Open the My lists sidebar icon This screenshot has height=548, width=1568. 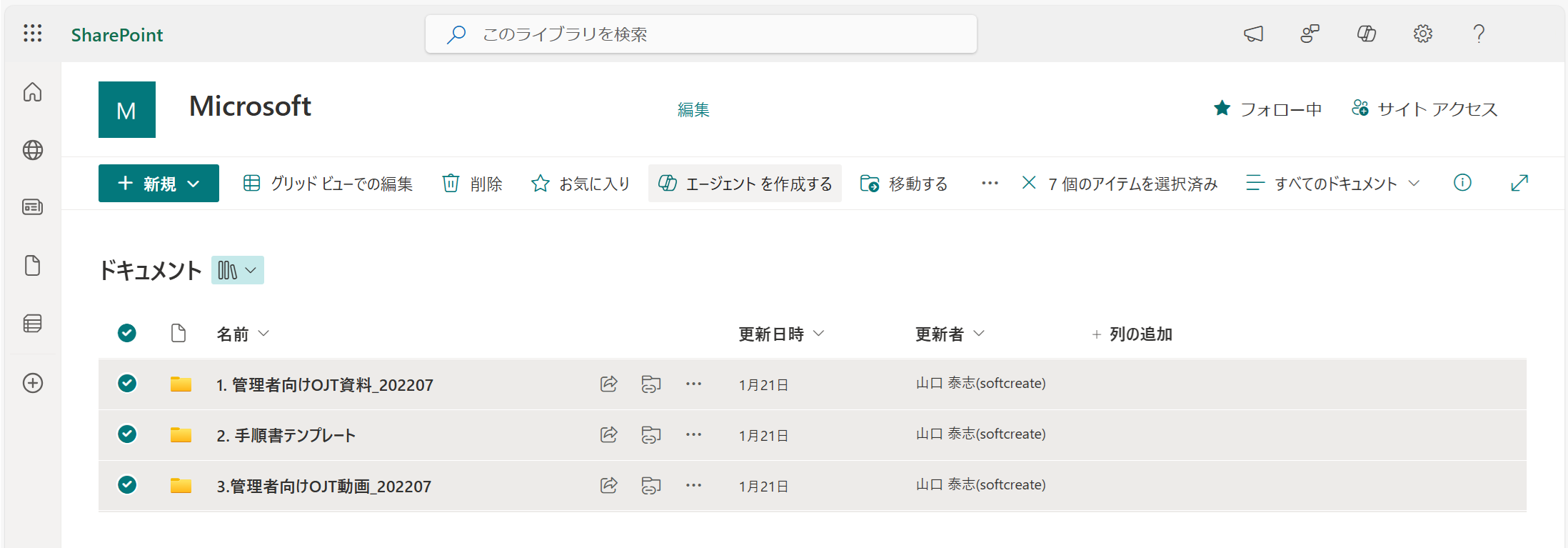tap(33, 324)
